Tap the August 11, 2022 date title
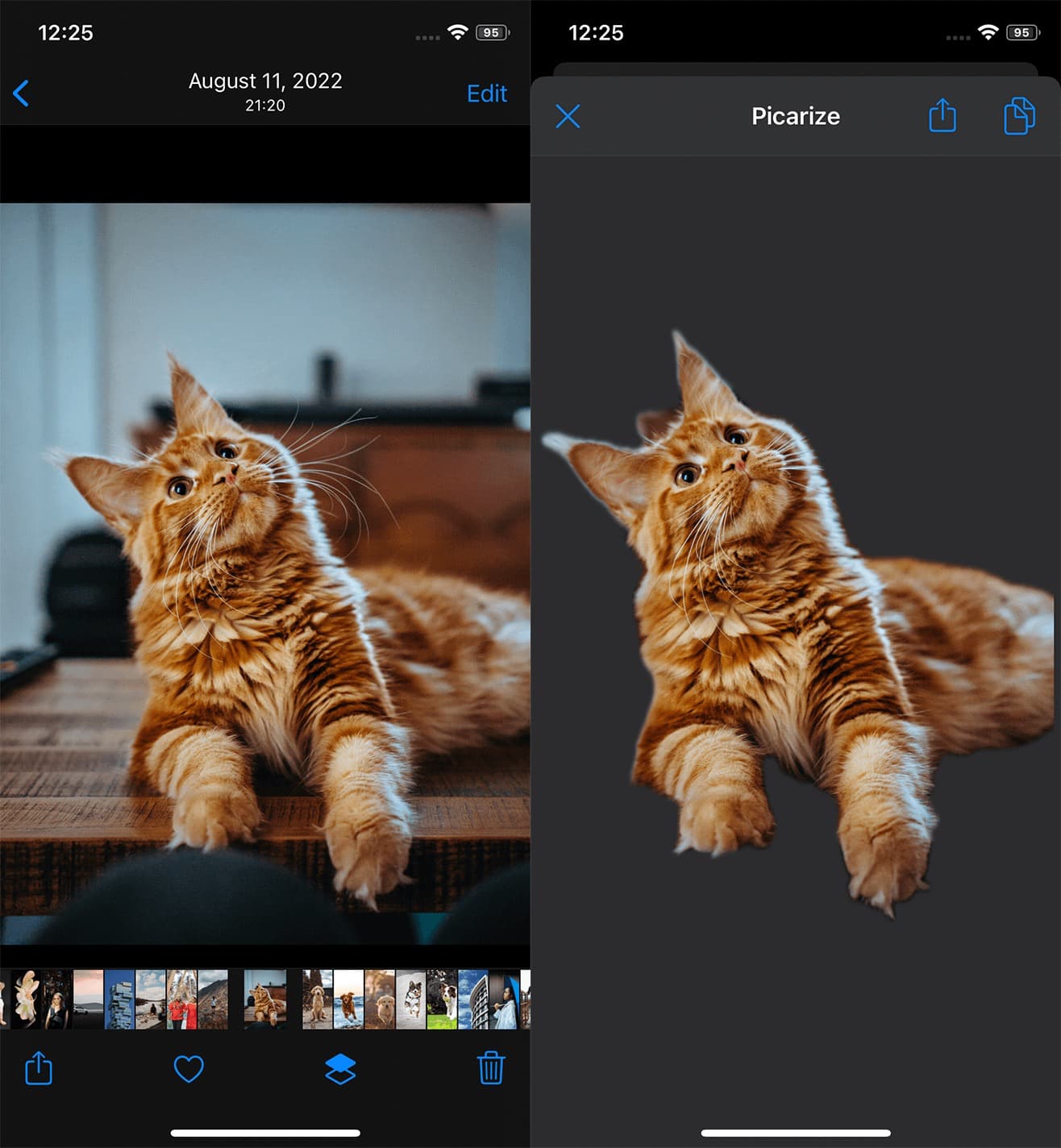 click(x=265, y=81)
